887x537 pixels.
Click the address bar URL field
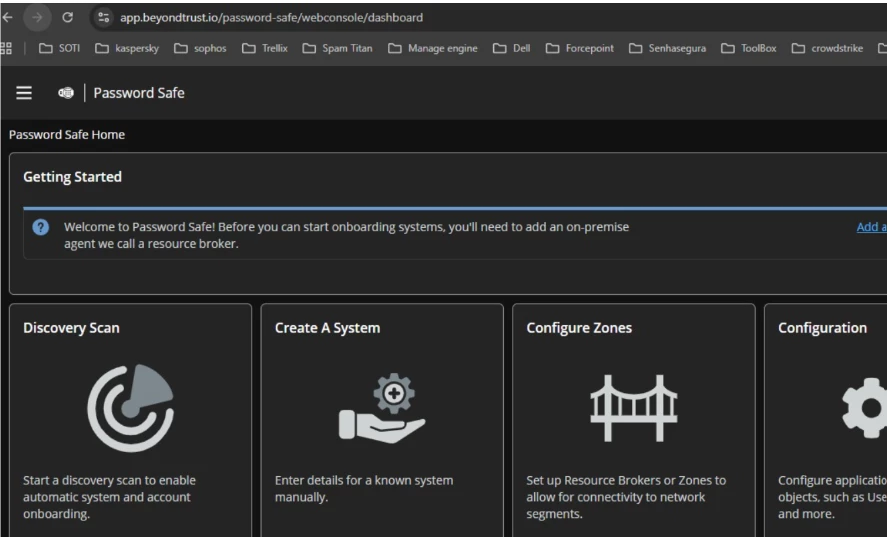tap(272, 18)
